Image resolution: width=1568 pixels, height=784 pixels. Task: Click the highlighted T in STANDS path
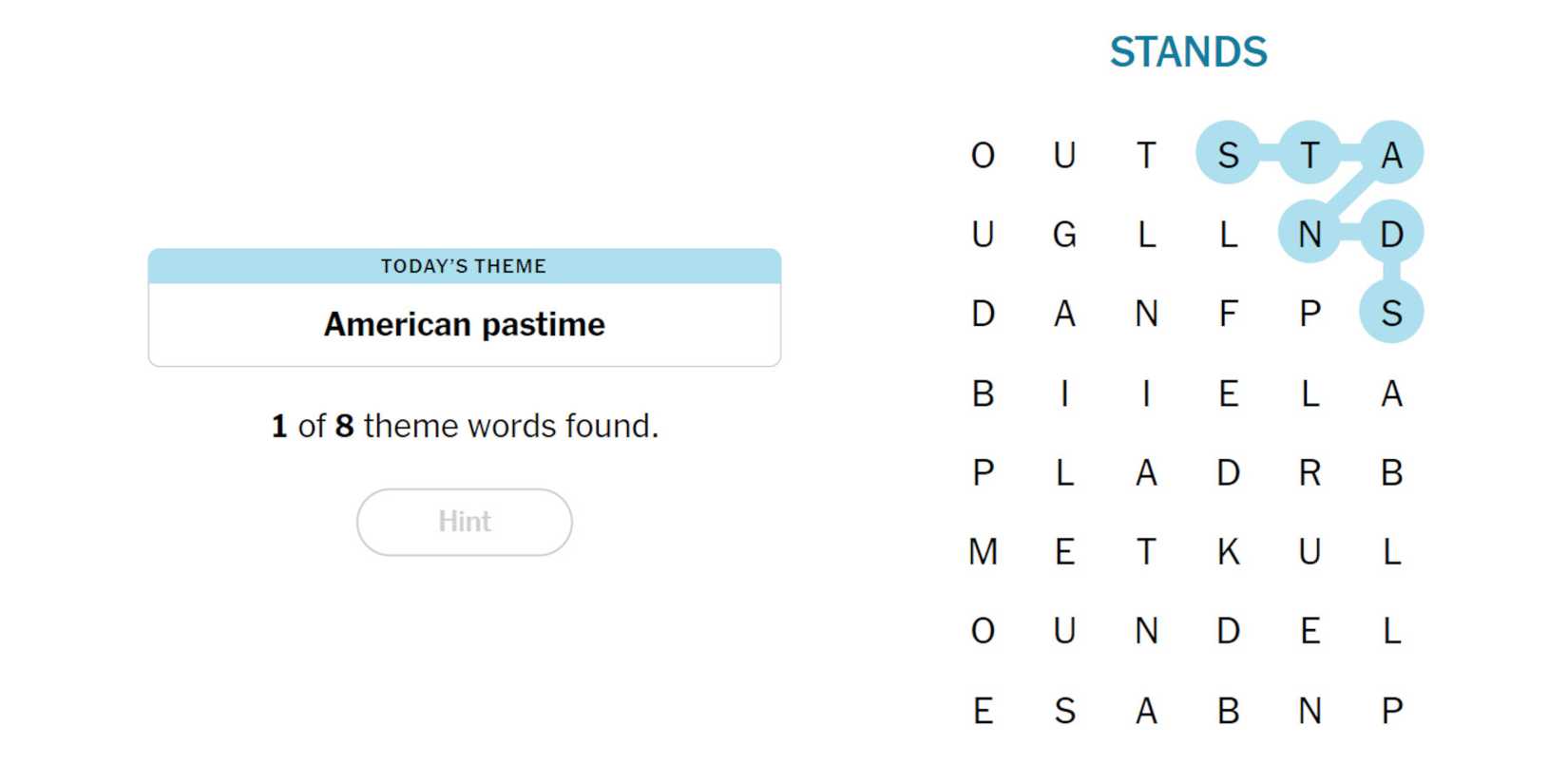tap(1310, 154)
